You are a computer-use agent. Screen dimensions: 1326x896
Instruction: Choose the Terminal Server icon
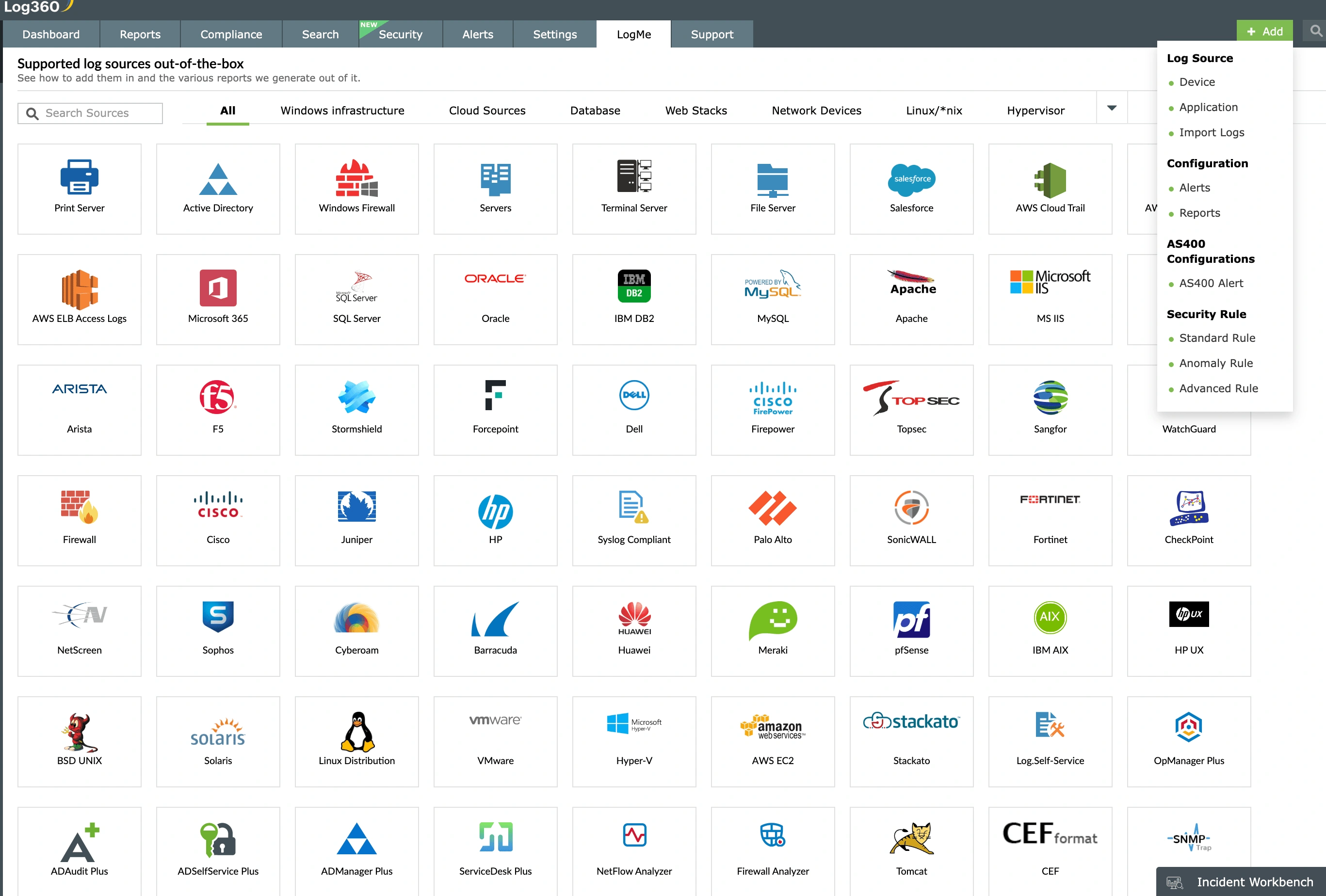coord(634,176)
